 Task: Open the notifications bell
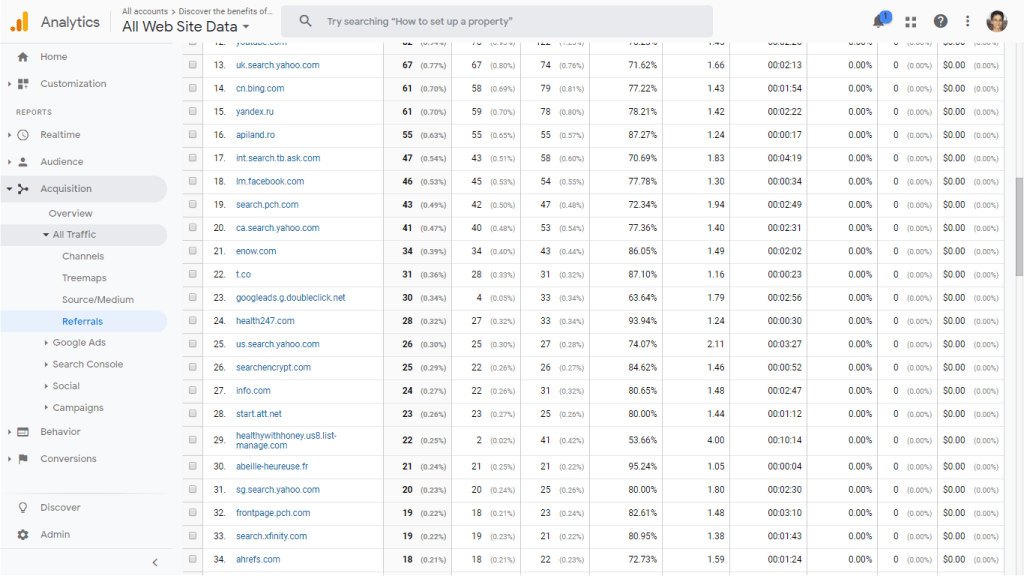(x=880, y=21)
